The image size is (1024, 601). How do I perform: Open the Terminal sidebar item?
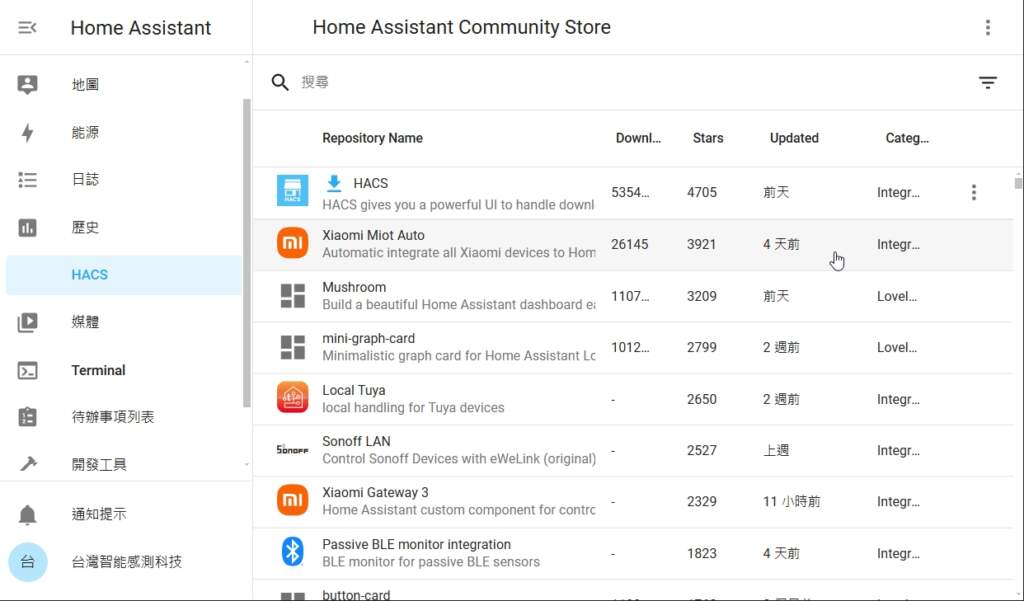point(98,370)
